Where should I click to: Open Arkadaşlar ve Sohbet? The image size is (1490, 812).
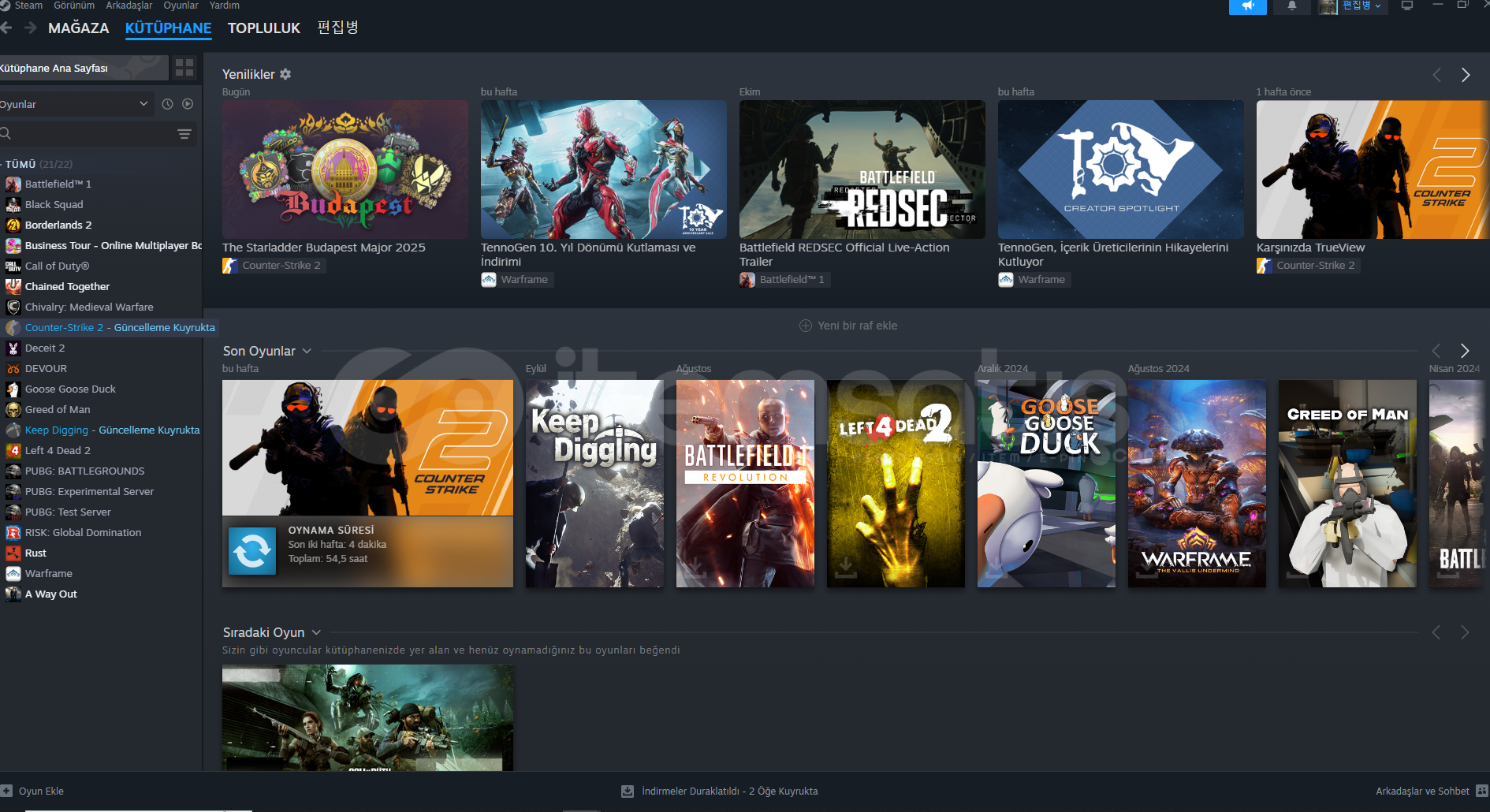[1422, 791]
